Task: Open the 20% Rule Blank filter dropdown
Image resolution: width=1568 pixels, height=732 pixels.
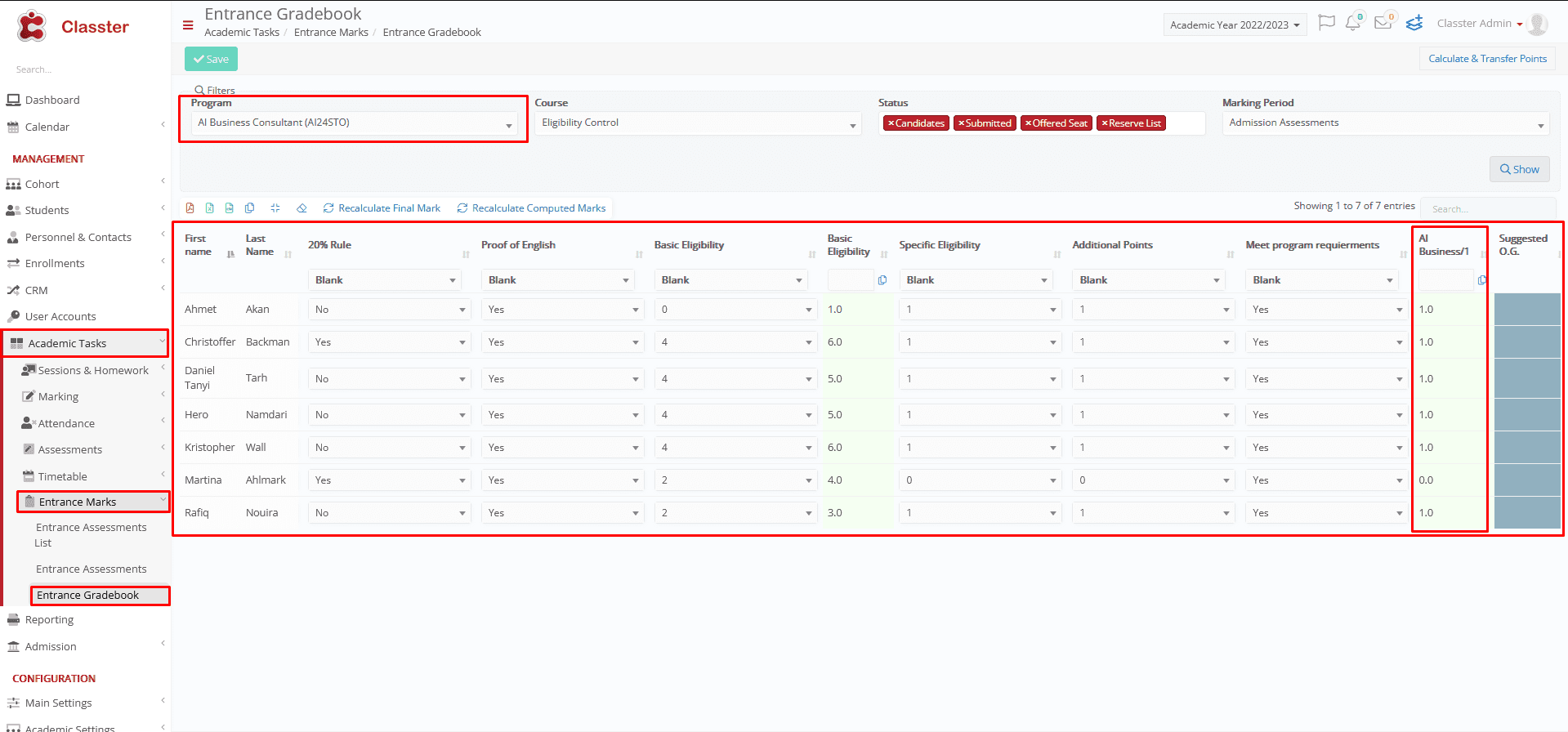Action: tap(385, 280)
